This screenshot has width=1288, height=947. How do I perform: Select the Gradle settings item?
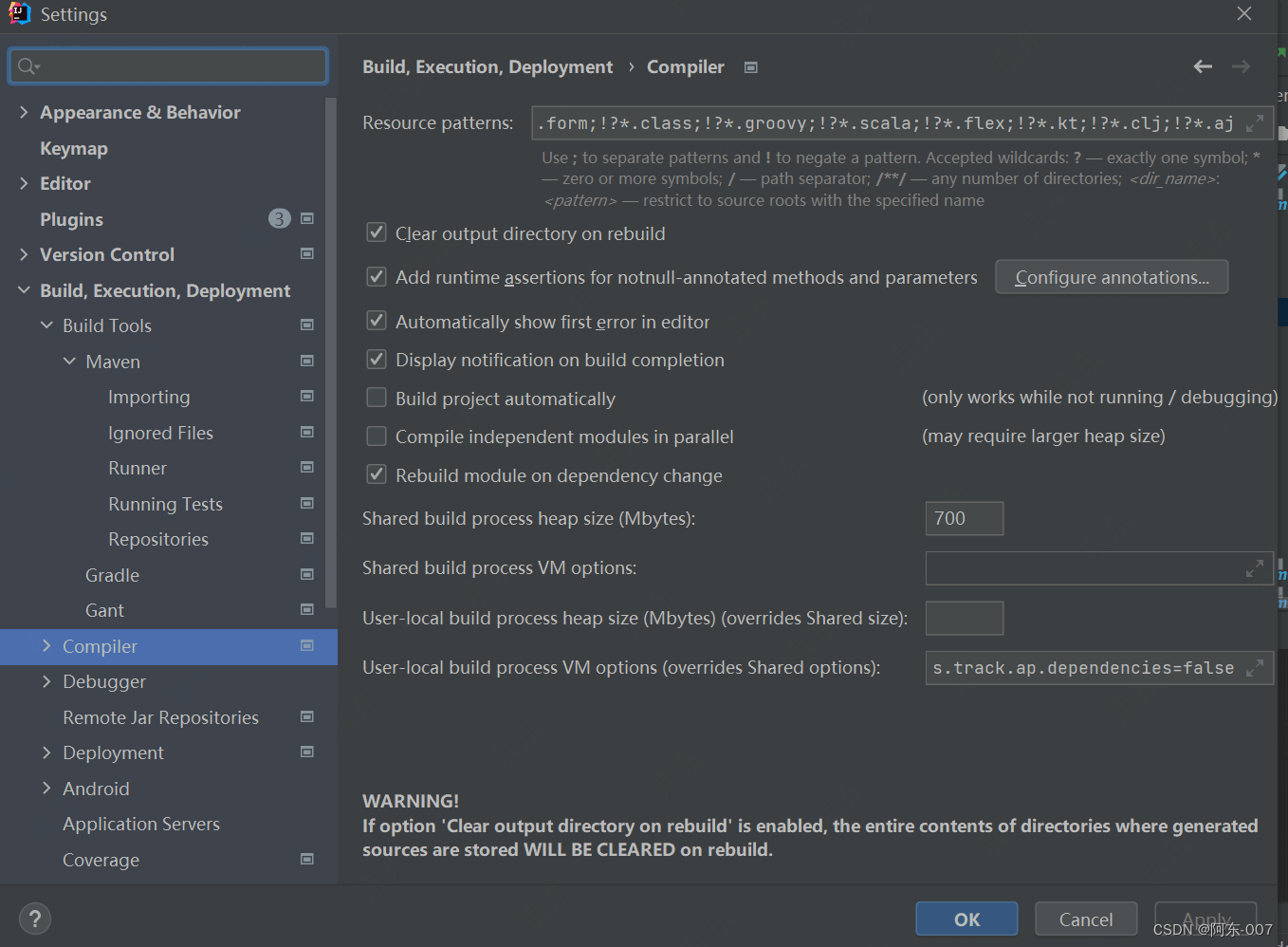112,575
